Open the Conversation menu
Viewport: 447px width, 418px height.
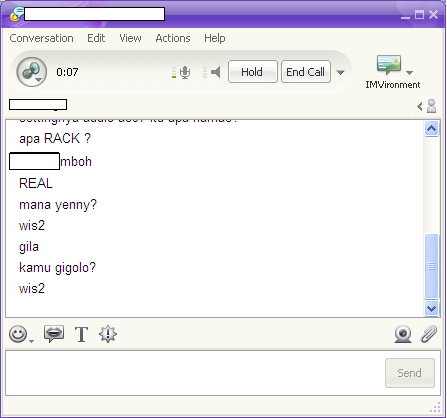41,38
